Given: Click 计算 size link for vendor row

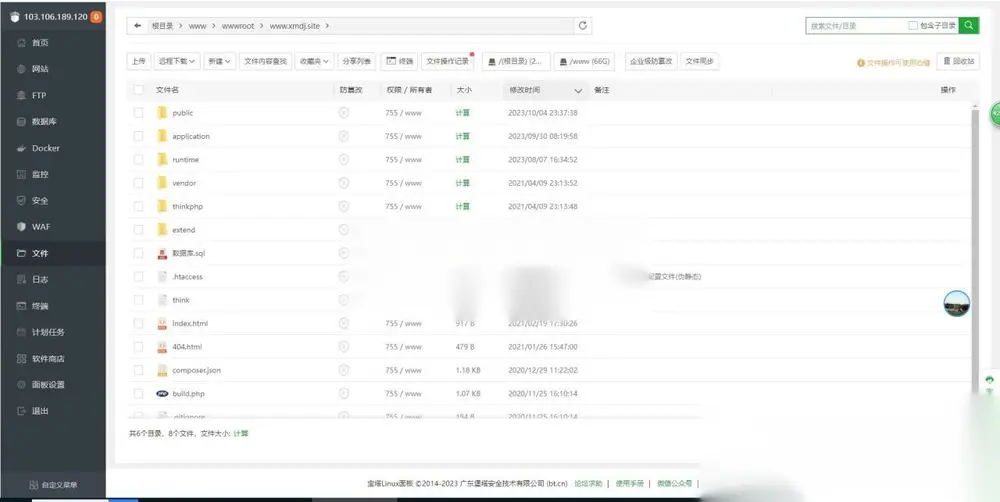Looking at the screenshot, I should (462, 183).
